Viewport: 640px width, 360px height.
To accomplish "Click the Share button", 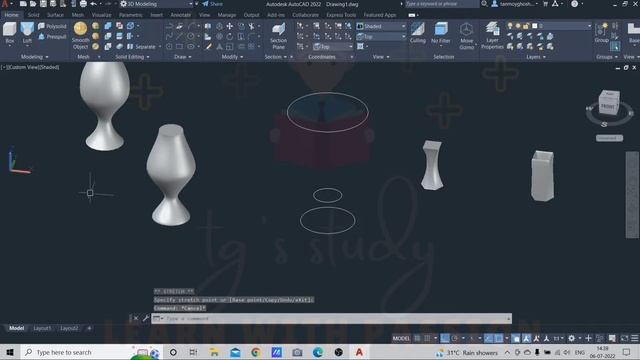I will point(212,4).
